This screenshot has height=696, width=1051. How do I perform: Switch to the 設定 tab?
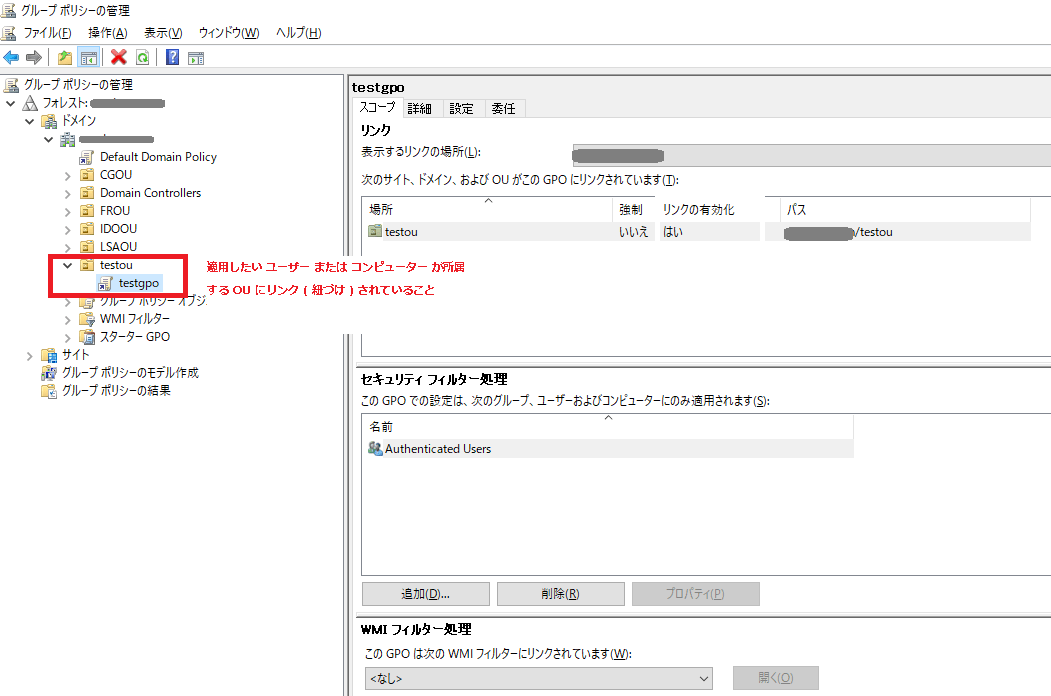point(462,108)
